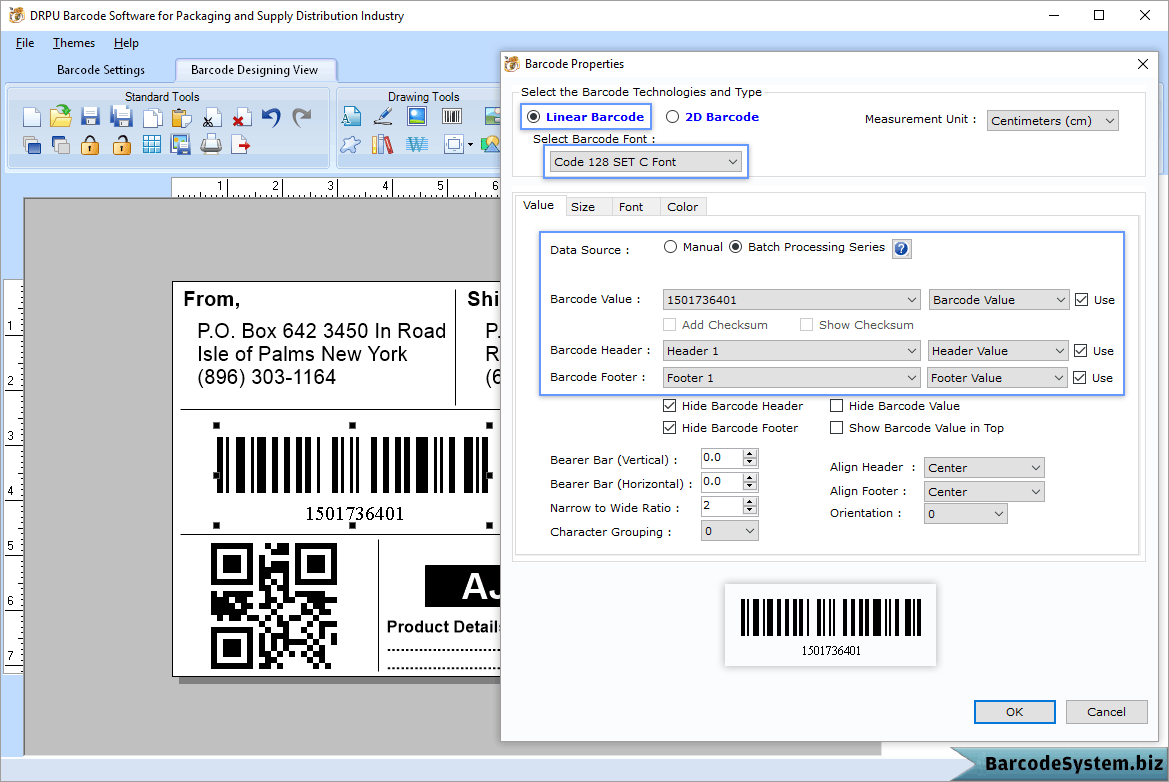
Task: Open the Align Footer dropdown
Action: coord(984,491)
